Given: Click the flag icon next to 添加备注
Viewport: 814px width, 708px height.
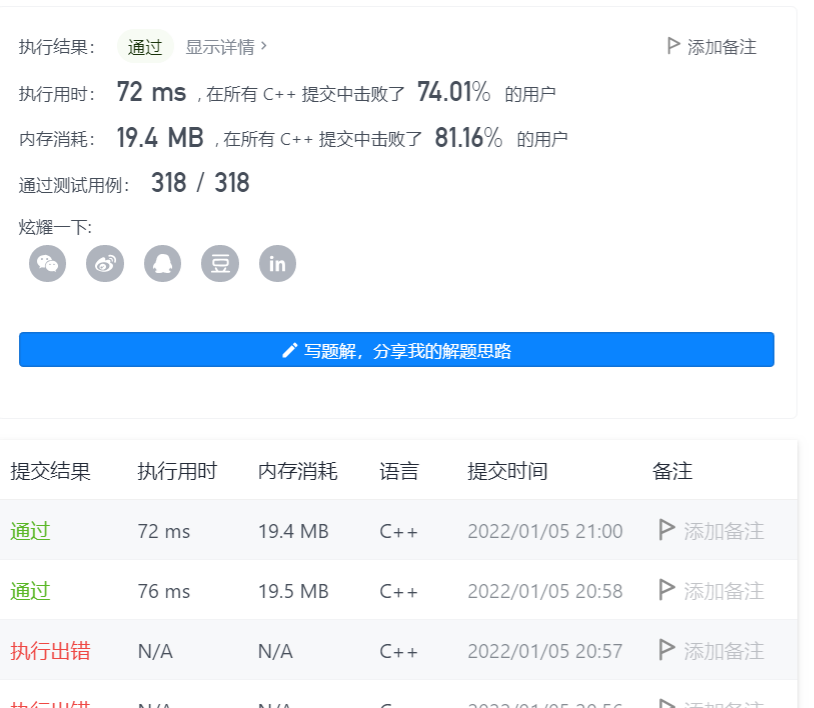Looking at the screenshot, I should pyautogui.click(x=675, y=43).
